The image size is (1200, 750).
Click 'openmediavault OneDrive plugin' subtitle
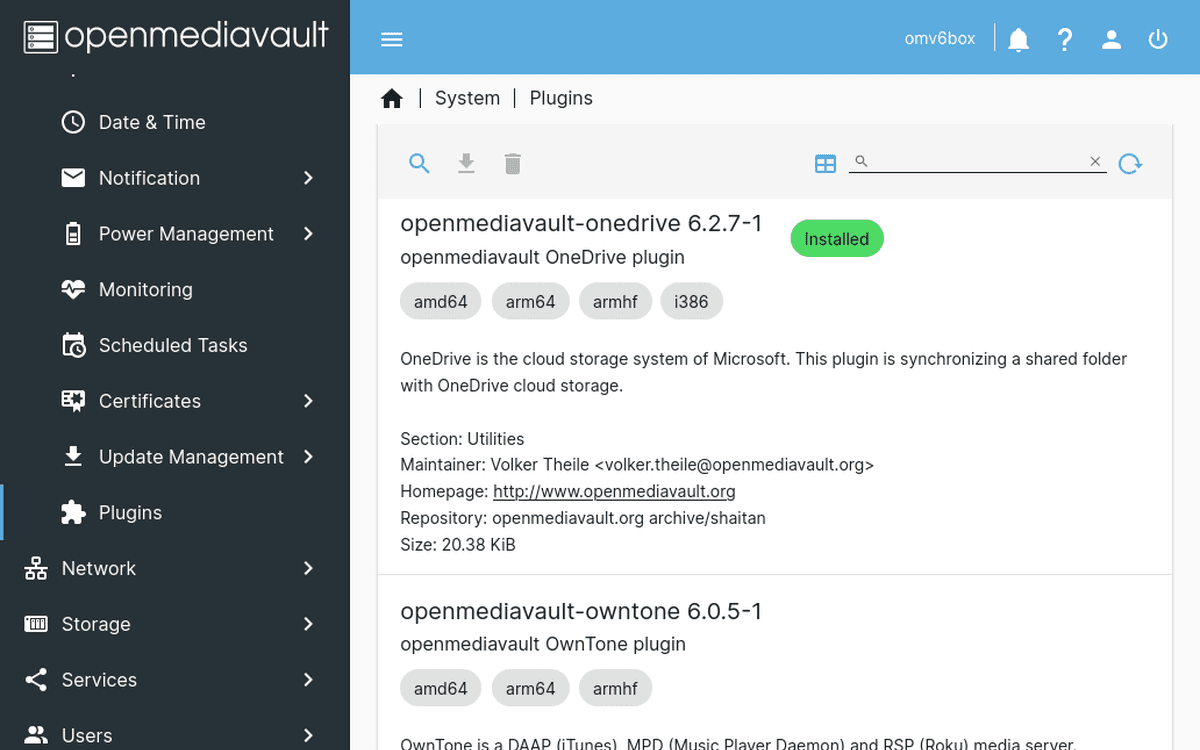542,257
